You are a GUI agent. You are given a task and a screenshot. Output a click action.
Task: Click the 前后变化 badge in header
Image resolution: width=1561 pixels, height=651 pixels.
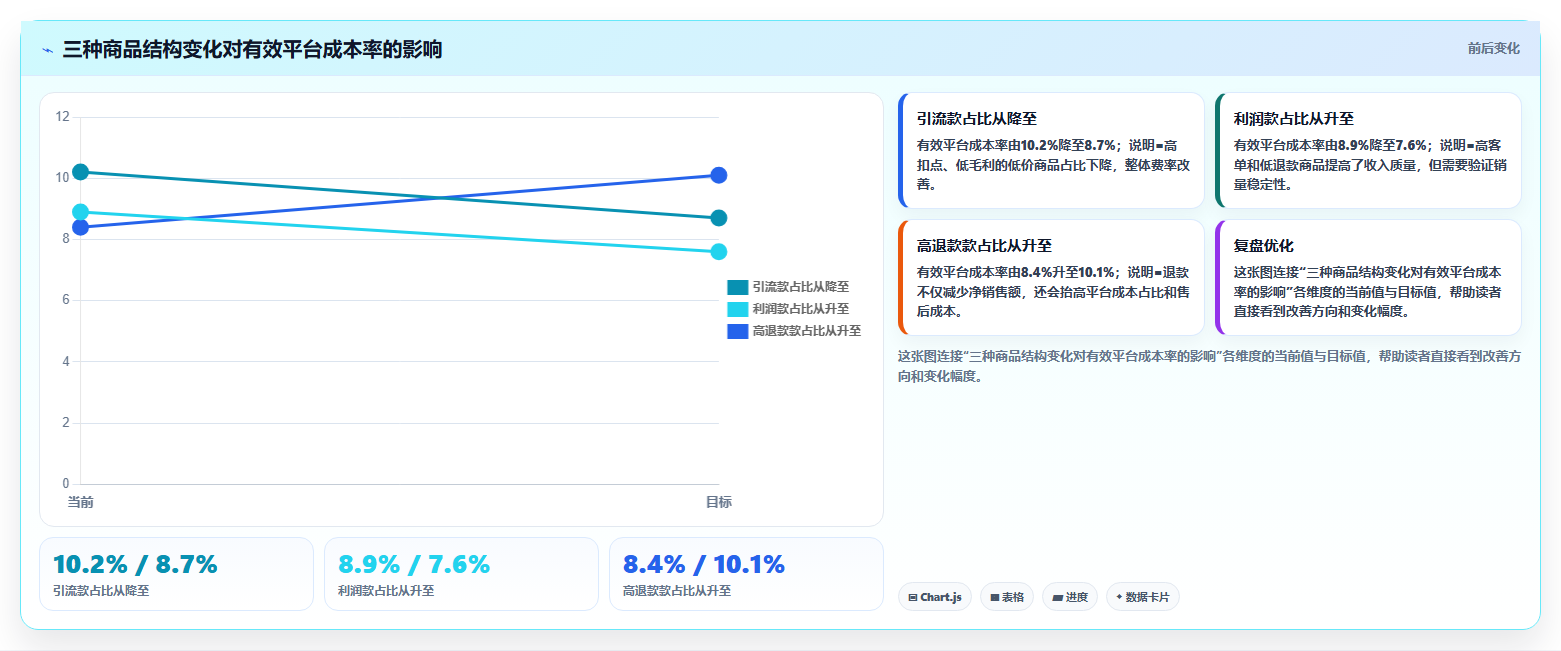[1493, 49]
